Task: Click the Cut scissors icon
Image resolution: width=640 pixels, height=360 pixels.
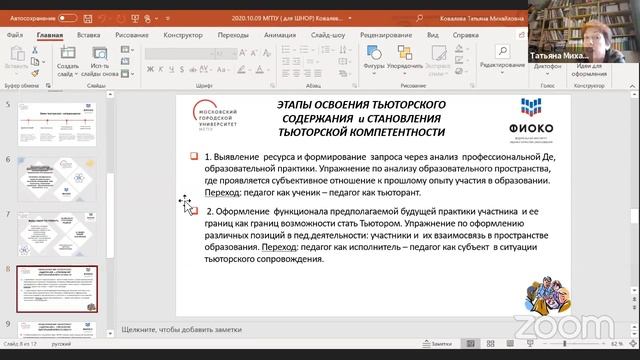Action: (x=35, y=50)
